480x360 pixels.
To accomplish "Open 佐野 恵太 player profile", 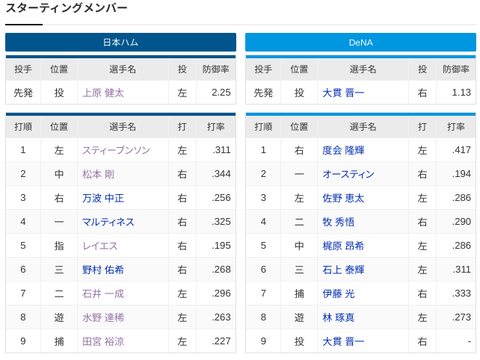I will click(x=343, y=198).
